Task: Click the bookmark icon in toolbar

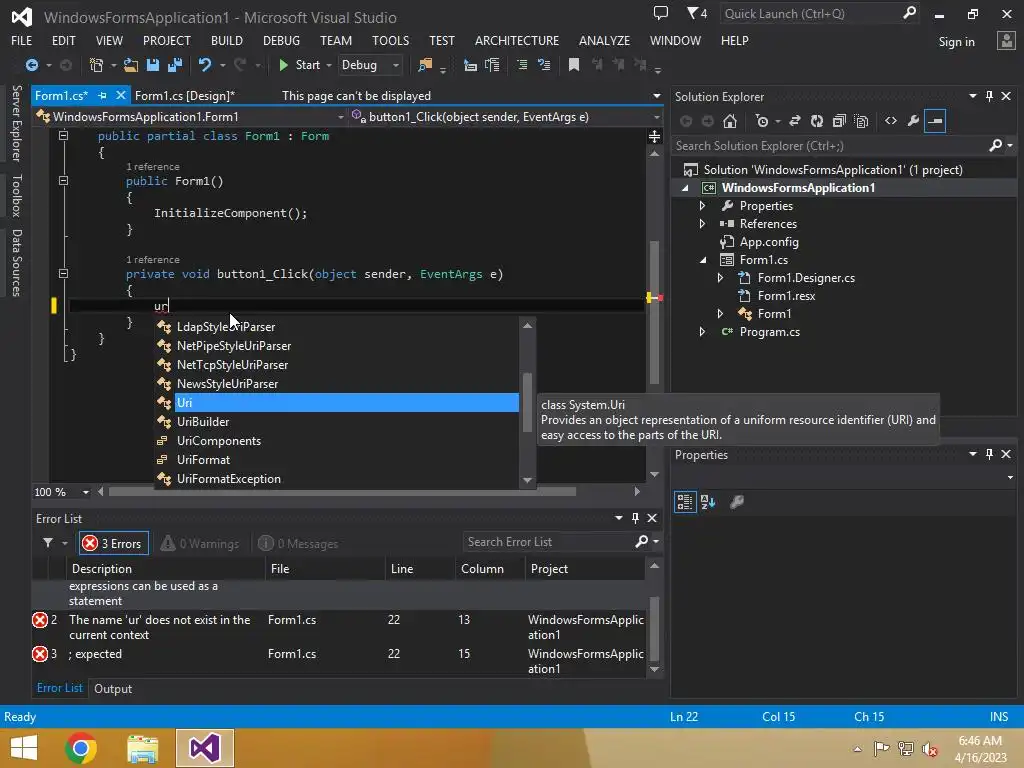Action: tap(574, 65)
